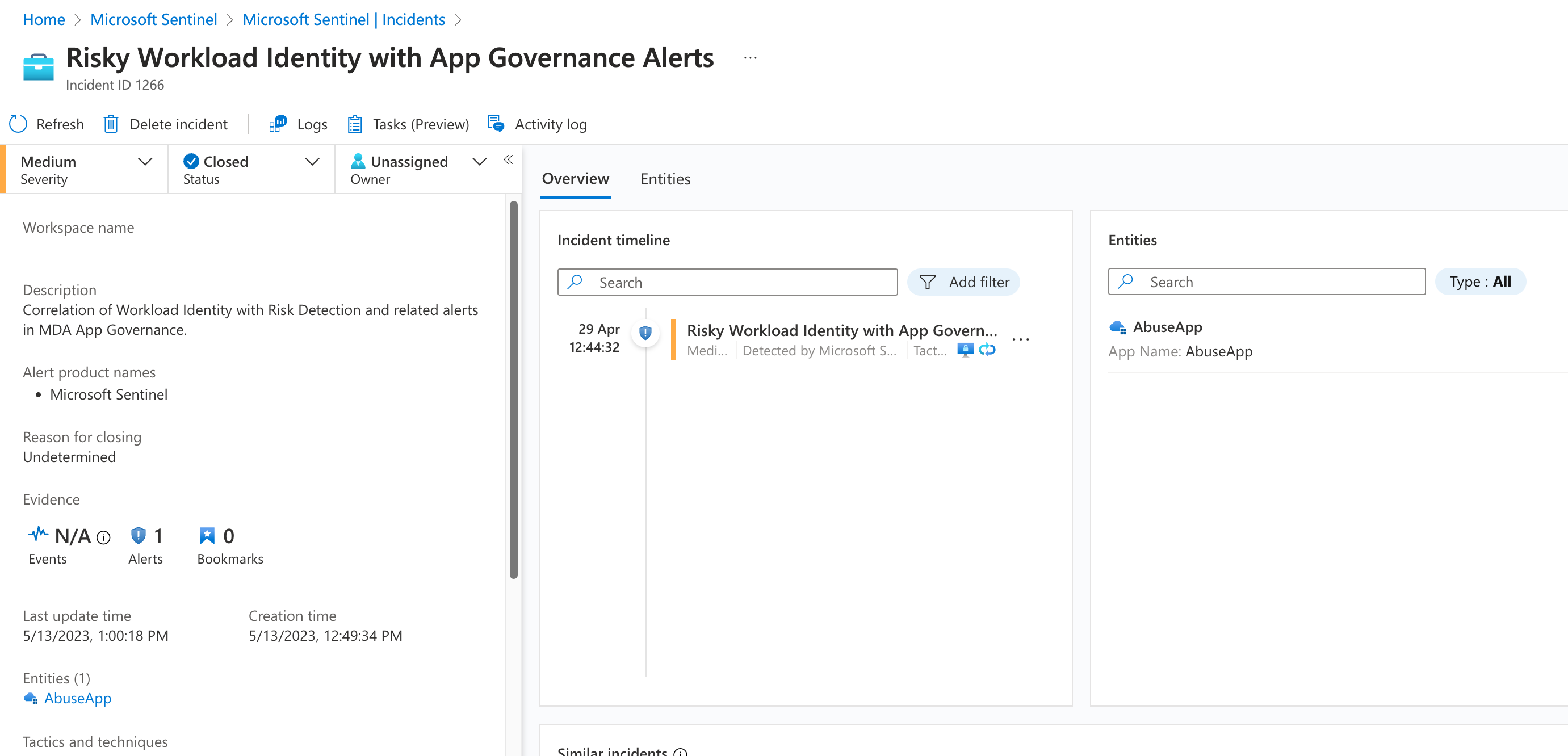Collapse the incident details side panel

[x=508, y=160]
